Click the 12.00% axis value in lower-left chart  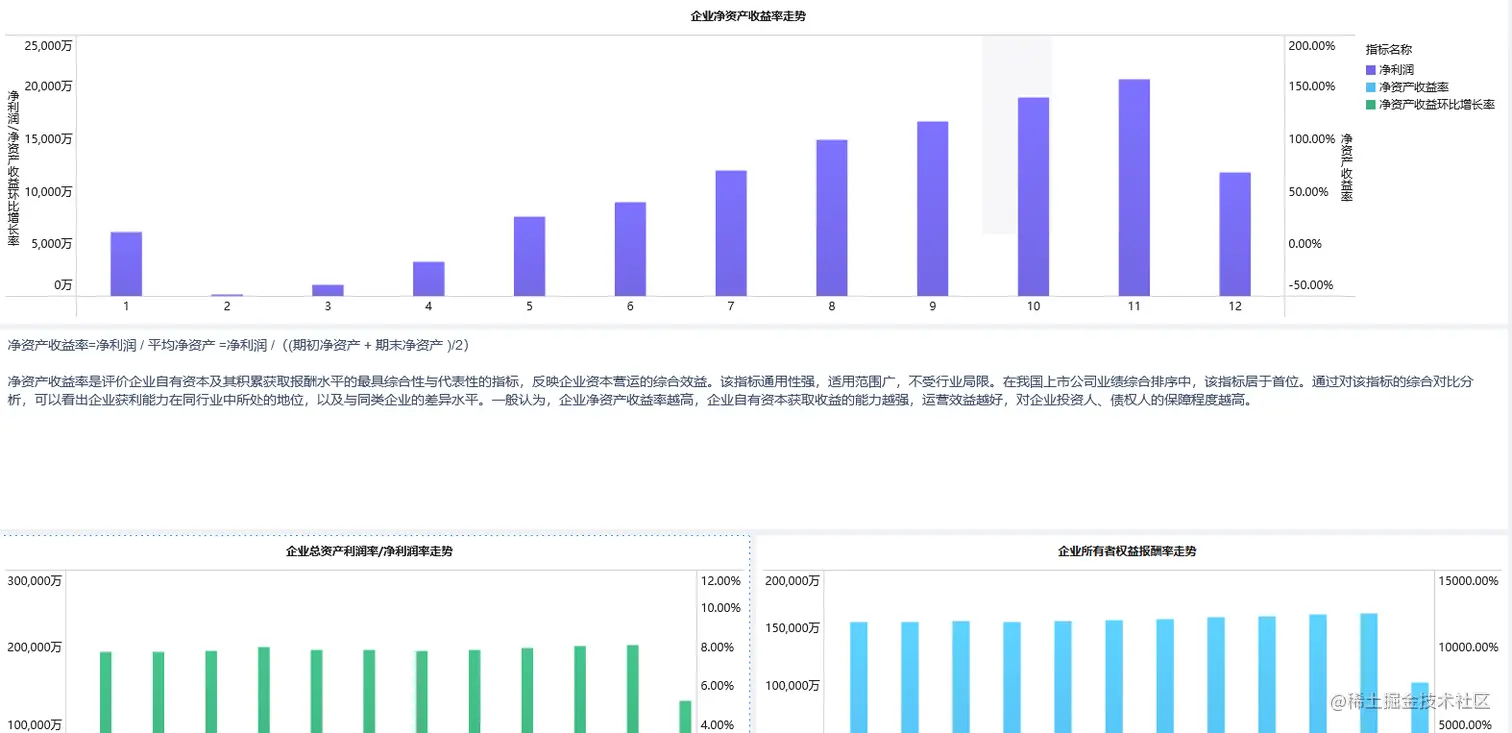(719, 580)
